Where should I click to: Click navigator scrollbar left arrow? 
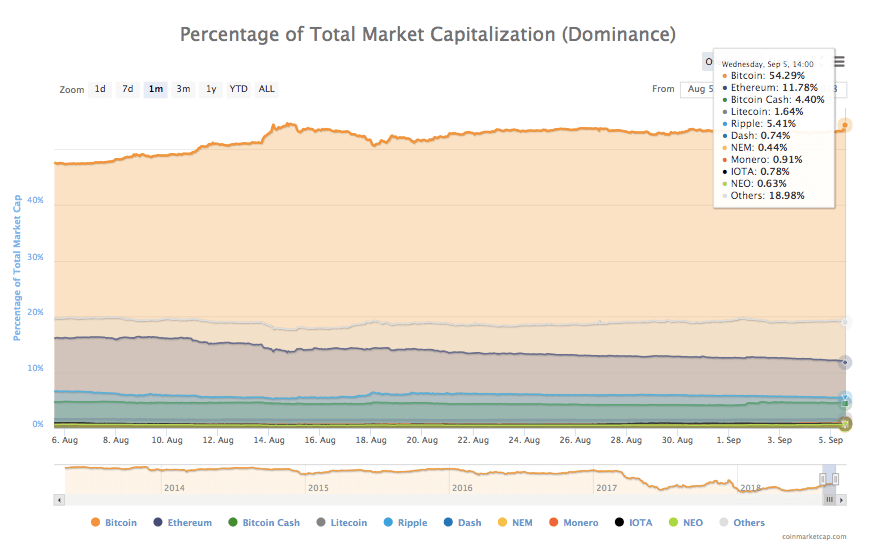[x=59, y=500]
